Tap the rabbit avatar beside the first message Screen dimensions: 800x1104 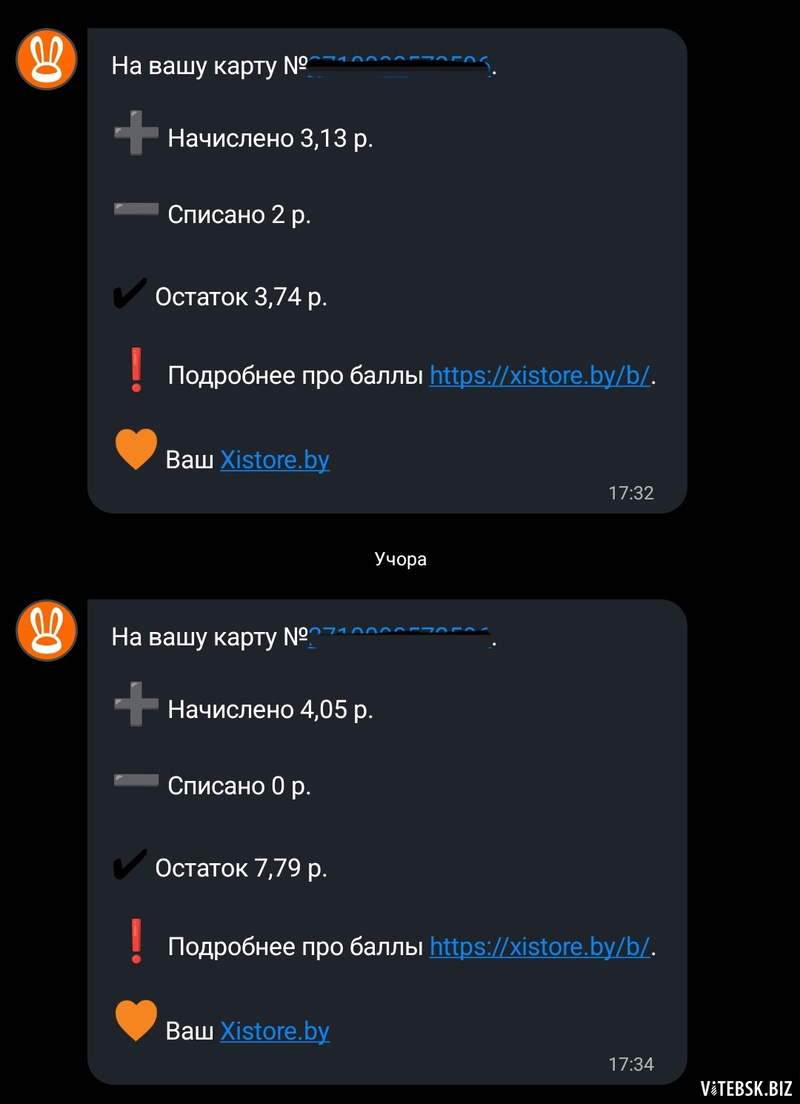point(46,59)
